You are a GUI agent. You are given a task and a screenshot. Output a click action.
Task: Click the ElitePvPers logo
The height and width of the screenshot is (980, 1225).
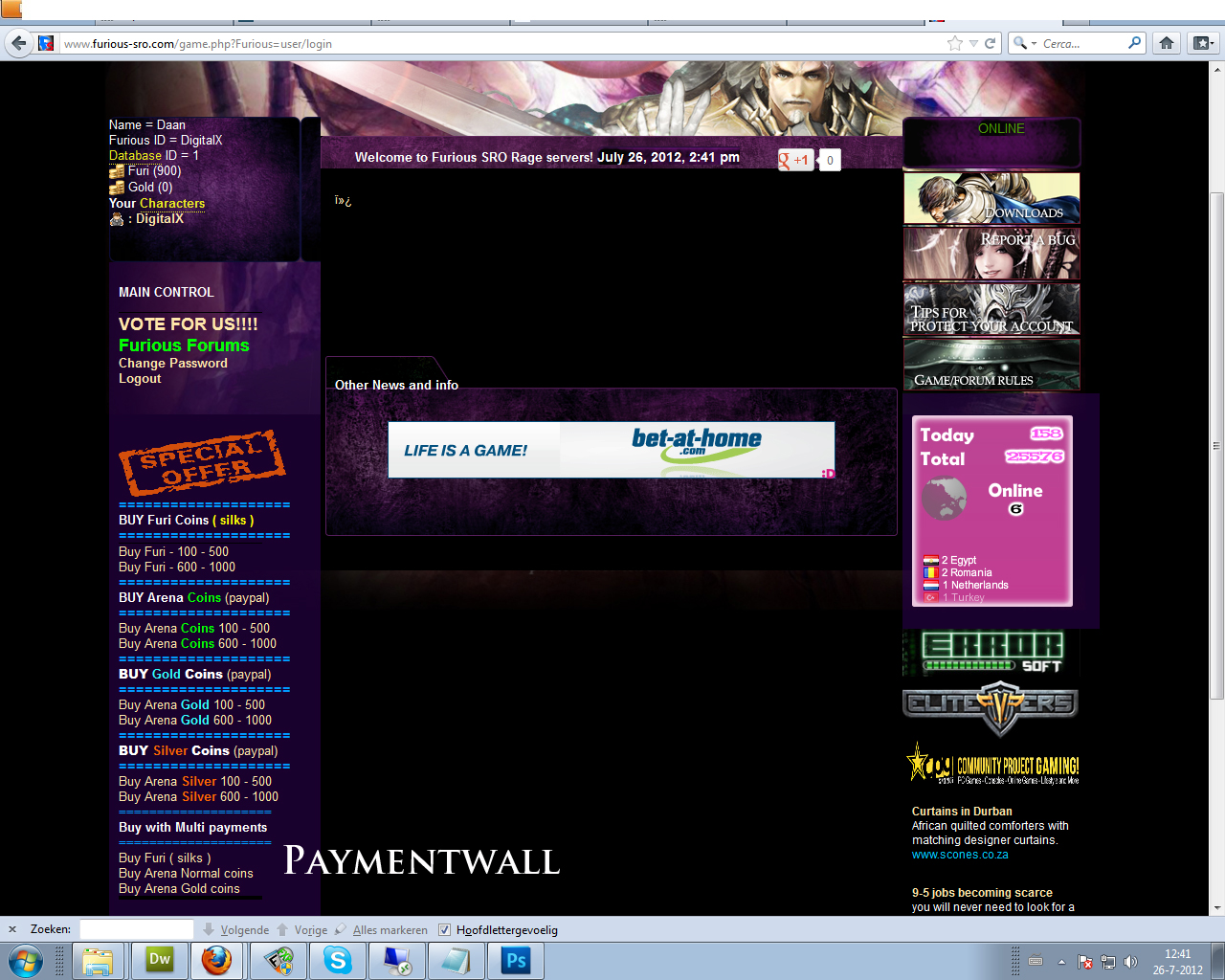991,706
